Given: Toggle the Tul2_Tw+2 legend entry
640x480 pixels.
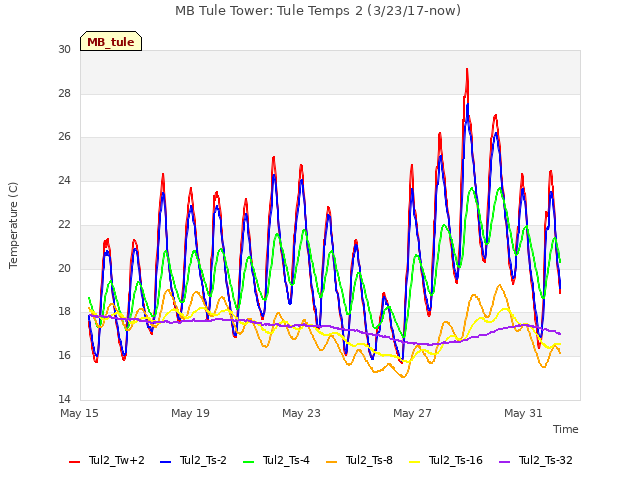Looking at the screenshot, I should pyautogui.click(x=107, y=461).
